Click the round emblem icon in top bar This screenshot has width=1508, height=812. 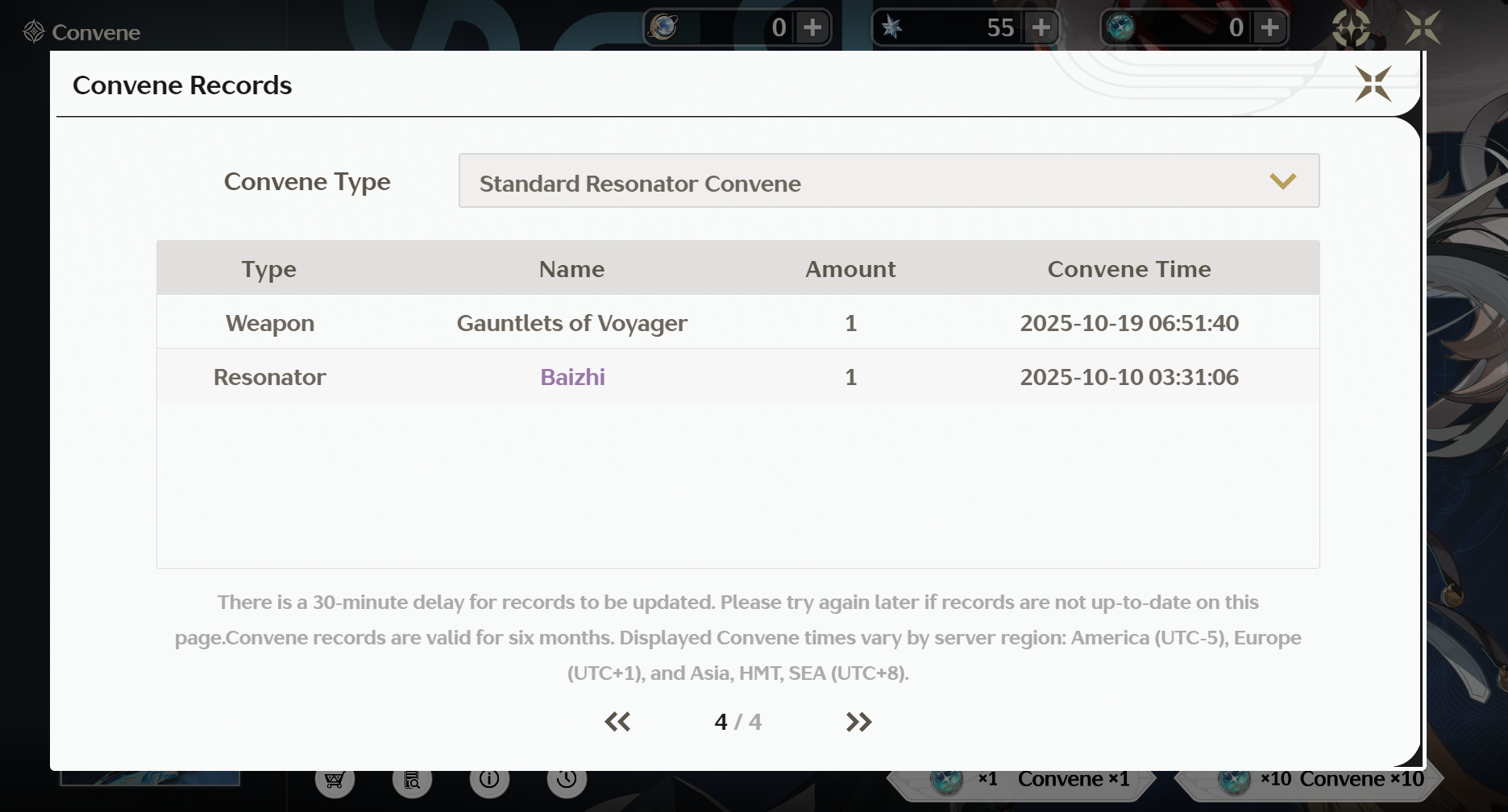1351,28
